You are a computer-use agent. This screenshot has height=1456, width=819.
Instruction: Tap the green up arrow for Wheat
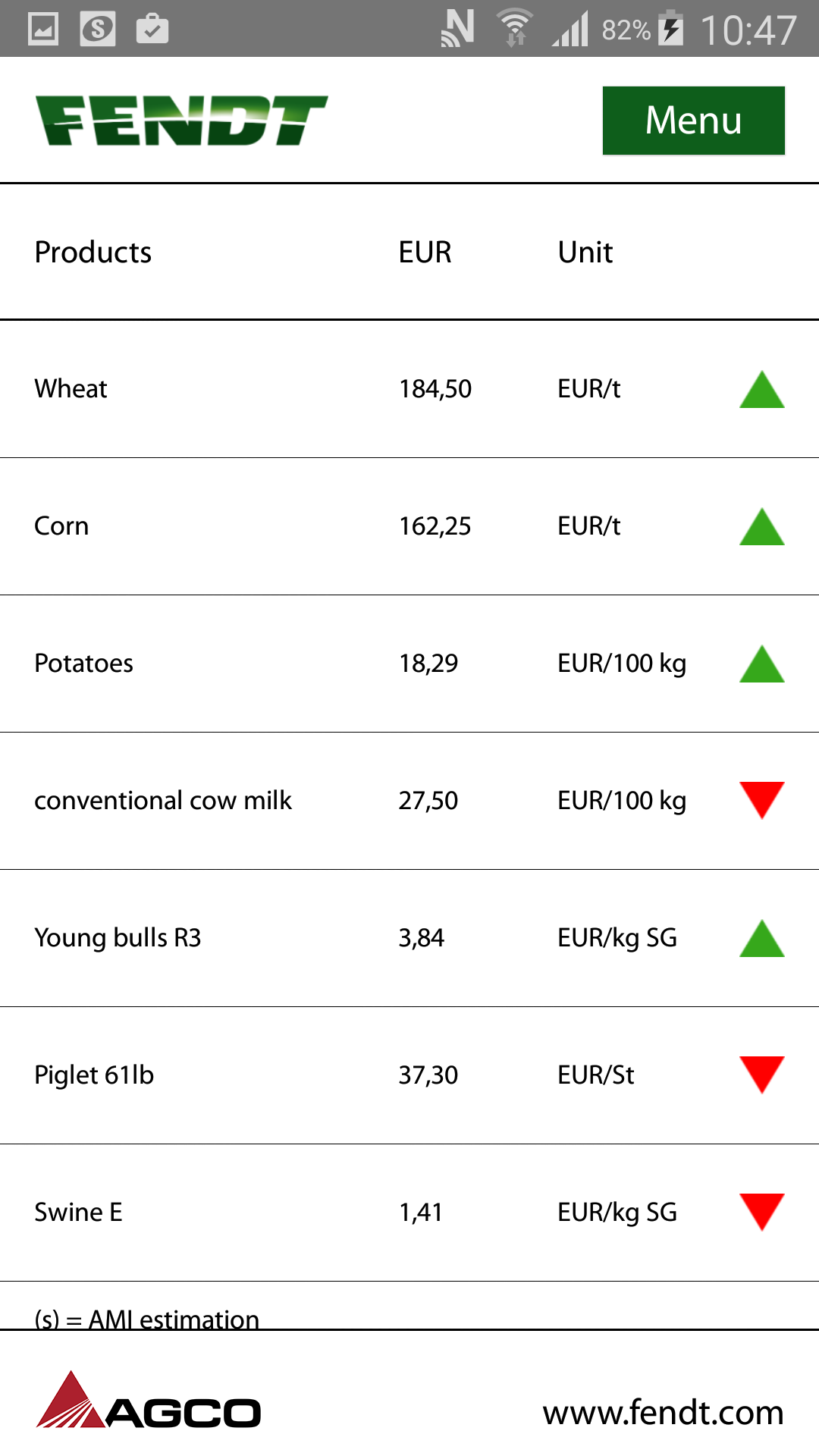coord(761,390)
